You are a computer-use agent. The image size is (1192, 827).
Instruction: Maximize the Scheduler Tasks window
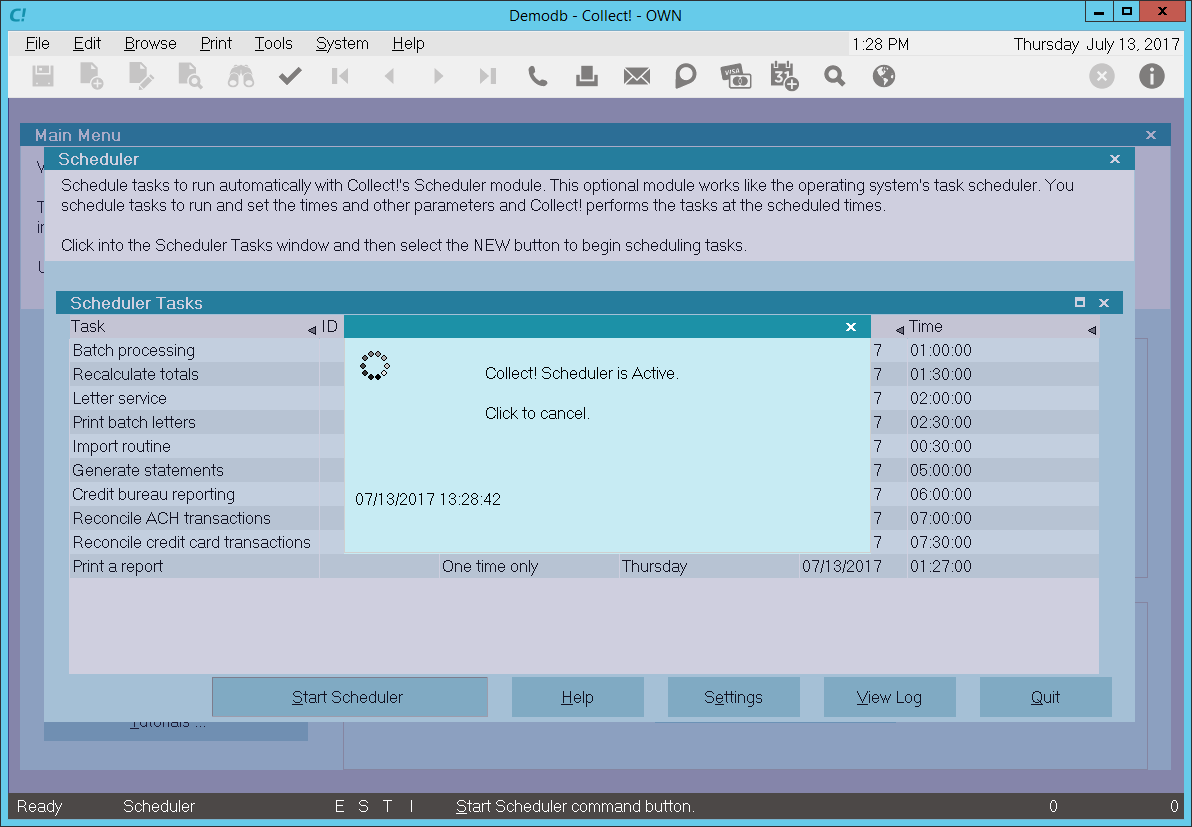1079,303
